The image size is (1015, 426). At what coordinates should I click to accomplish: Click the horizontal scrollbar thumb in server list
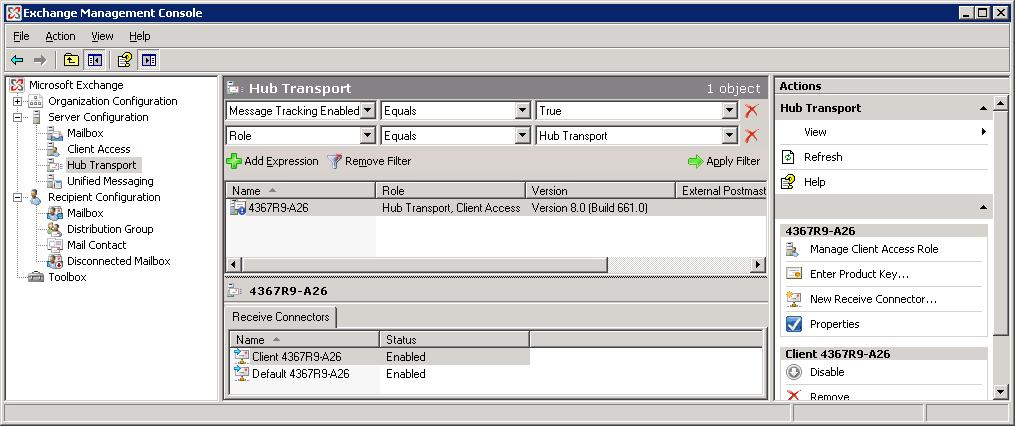(424, 265)
